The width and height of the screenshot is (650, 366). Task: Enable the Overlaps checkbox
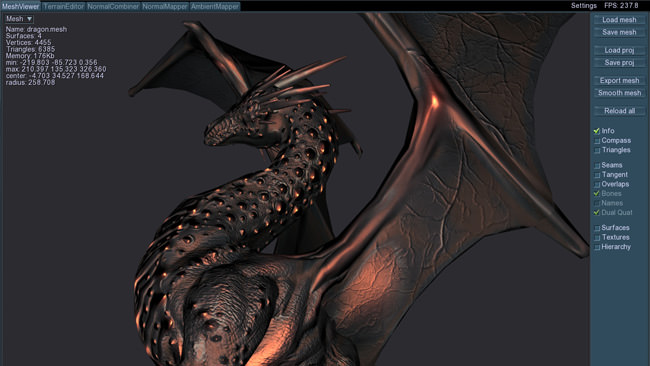click(x=597, y=184)
